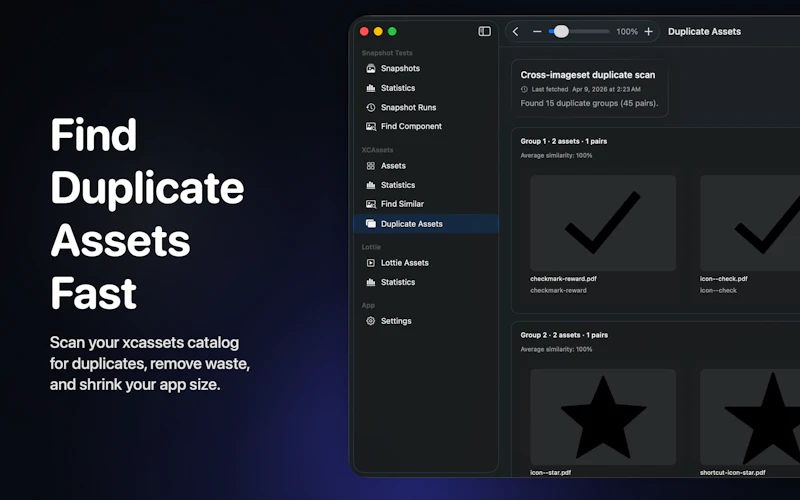Click the 100% zoom value
800x500 pixels.
(627, 32)
